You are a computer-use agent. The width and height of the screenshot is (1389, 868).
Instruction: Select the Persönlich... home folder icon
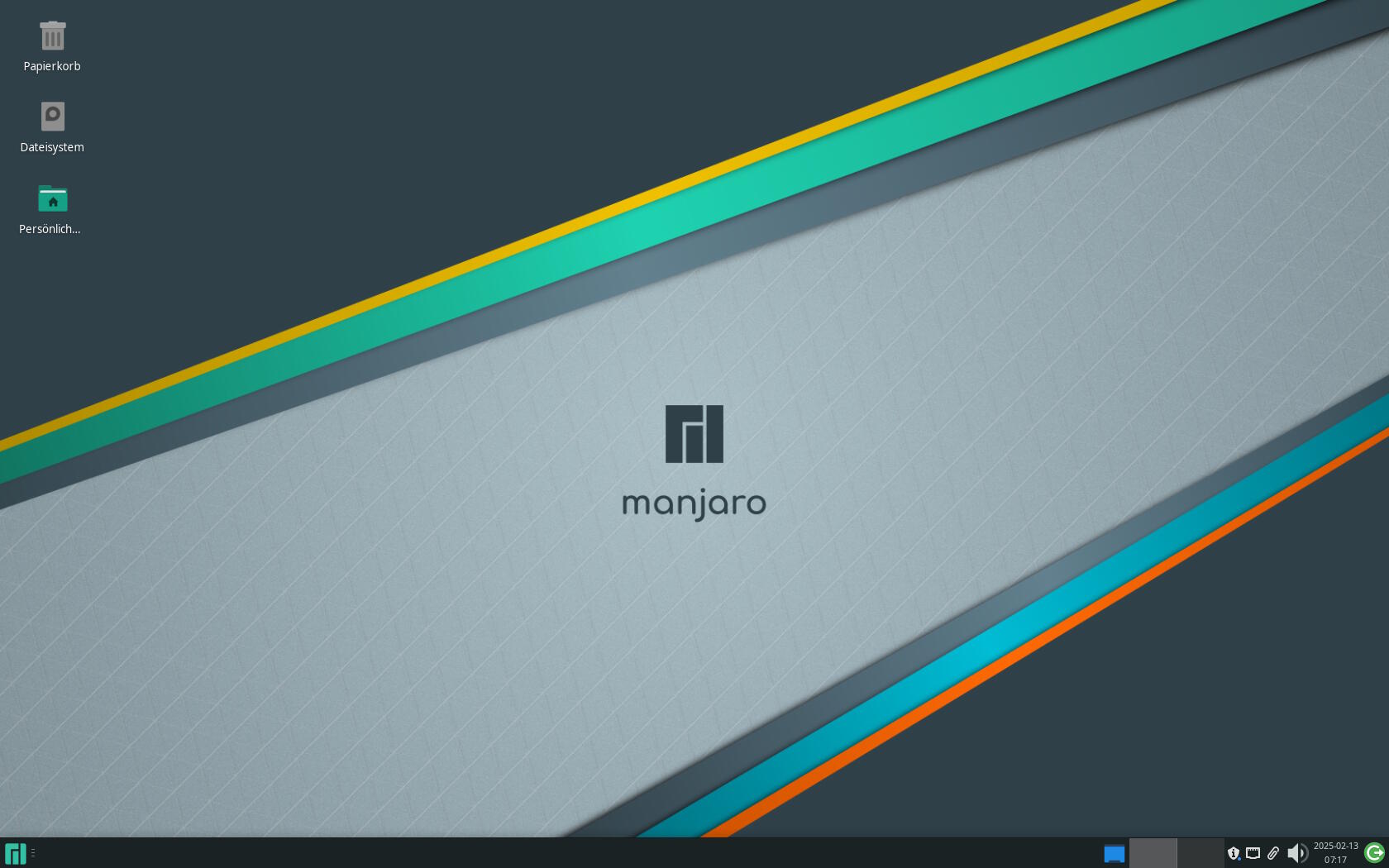point(52,198)
